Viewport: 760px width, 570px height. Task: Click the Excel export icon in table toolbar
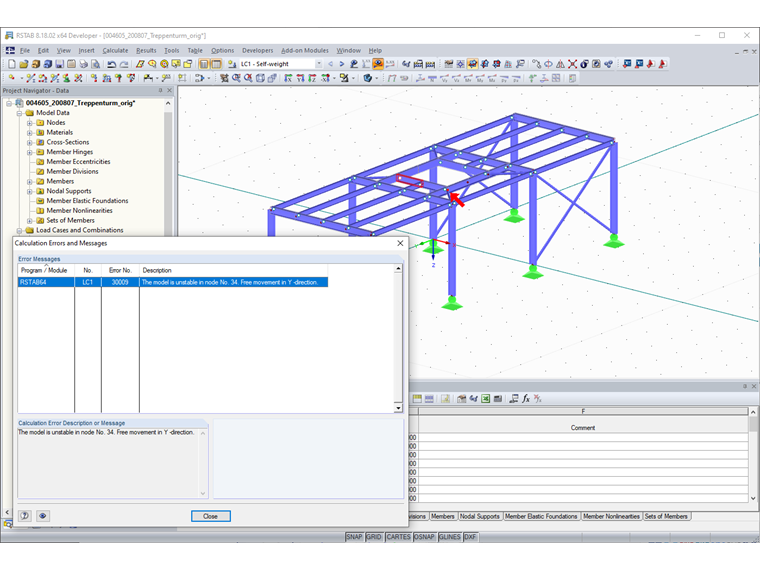pos(486,399)
